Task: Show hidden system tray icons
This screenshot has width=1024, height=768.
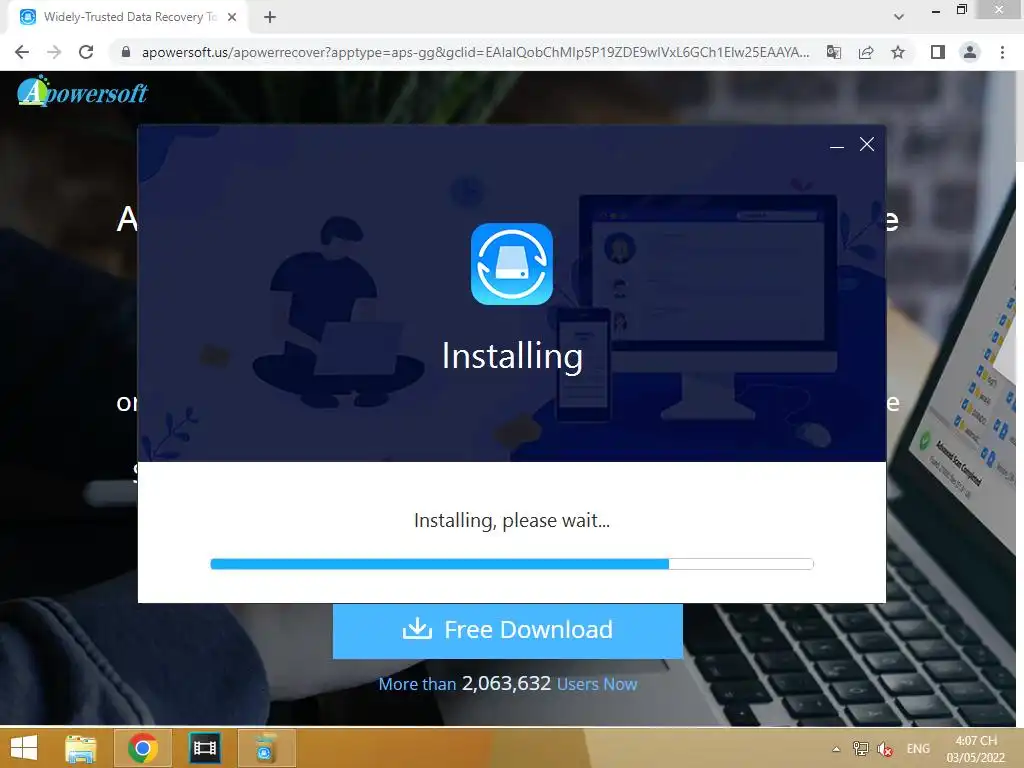Action: (x=836, y=749)
